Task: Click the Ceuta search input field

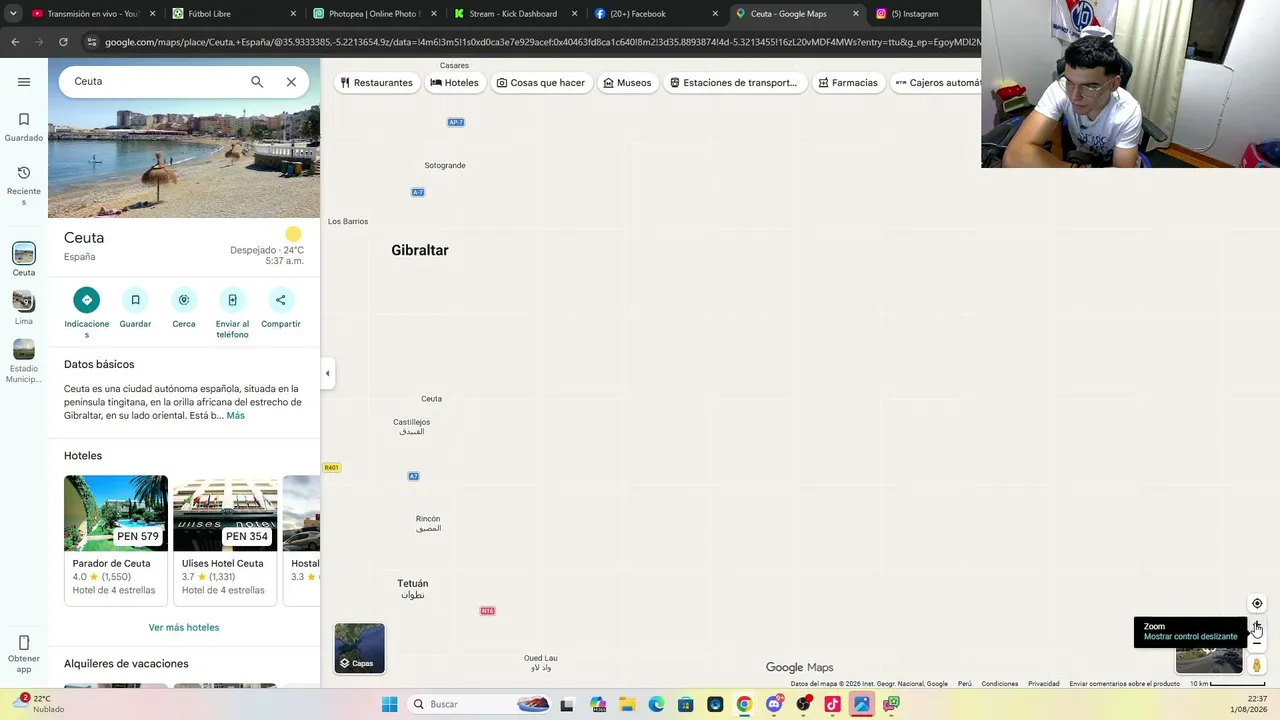Action: (x=155, y=82)
